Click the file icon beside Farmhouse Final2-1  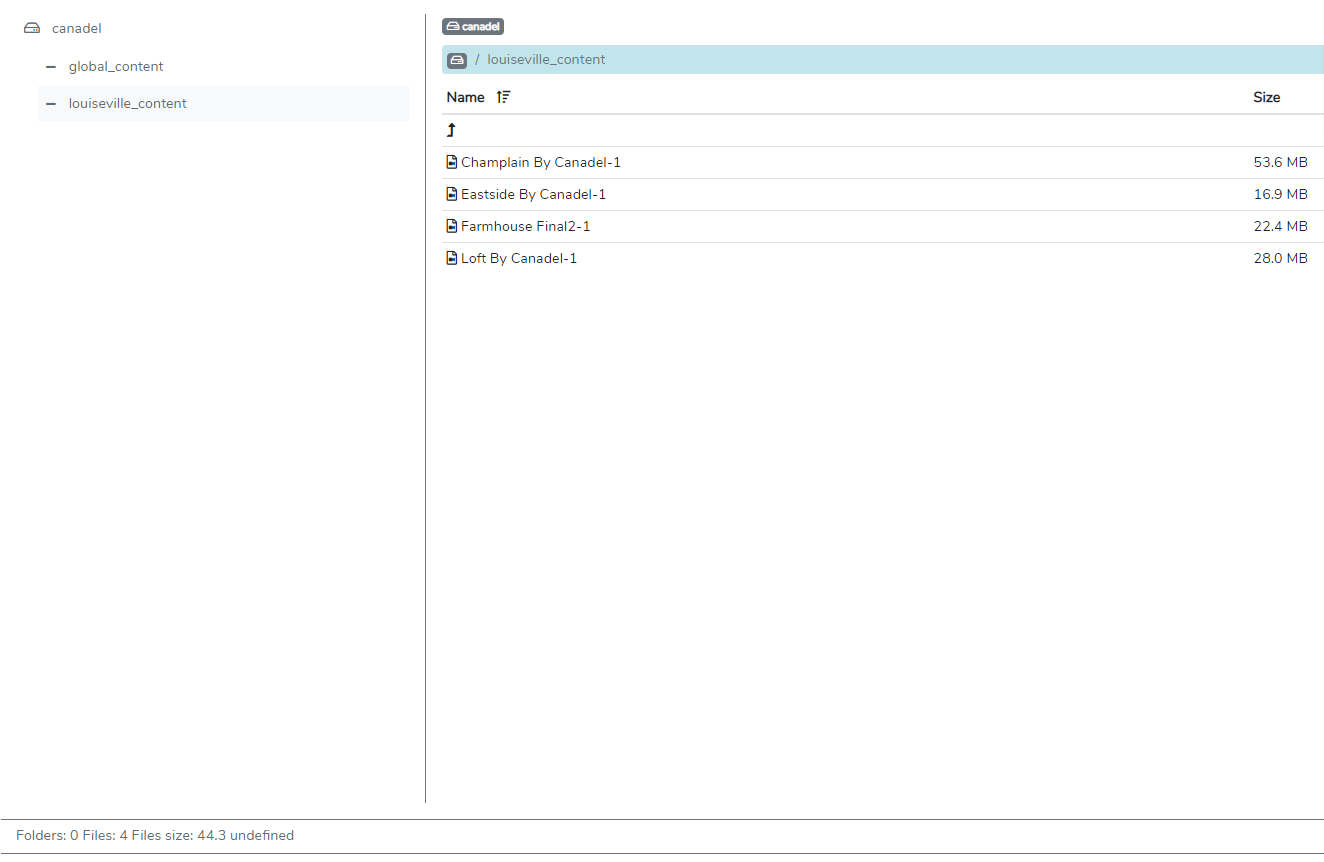pos(450,225)
